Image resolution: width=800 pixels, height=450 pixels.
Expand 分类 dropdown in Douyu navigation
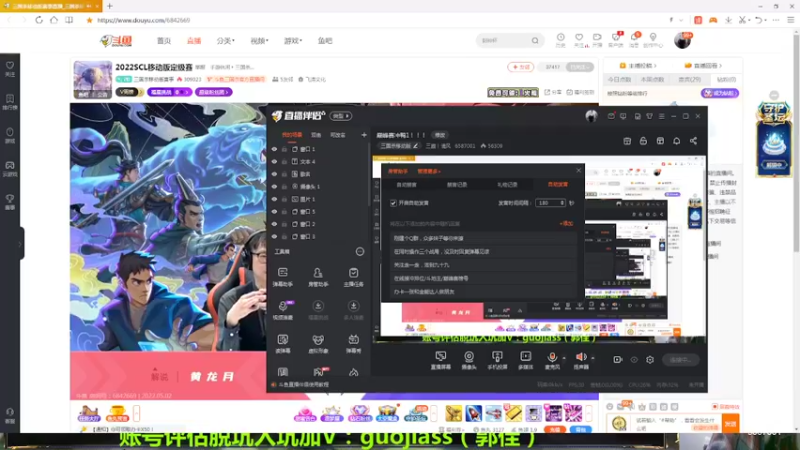point(226,40)
